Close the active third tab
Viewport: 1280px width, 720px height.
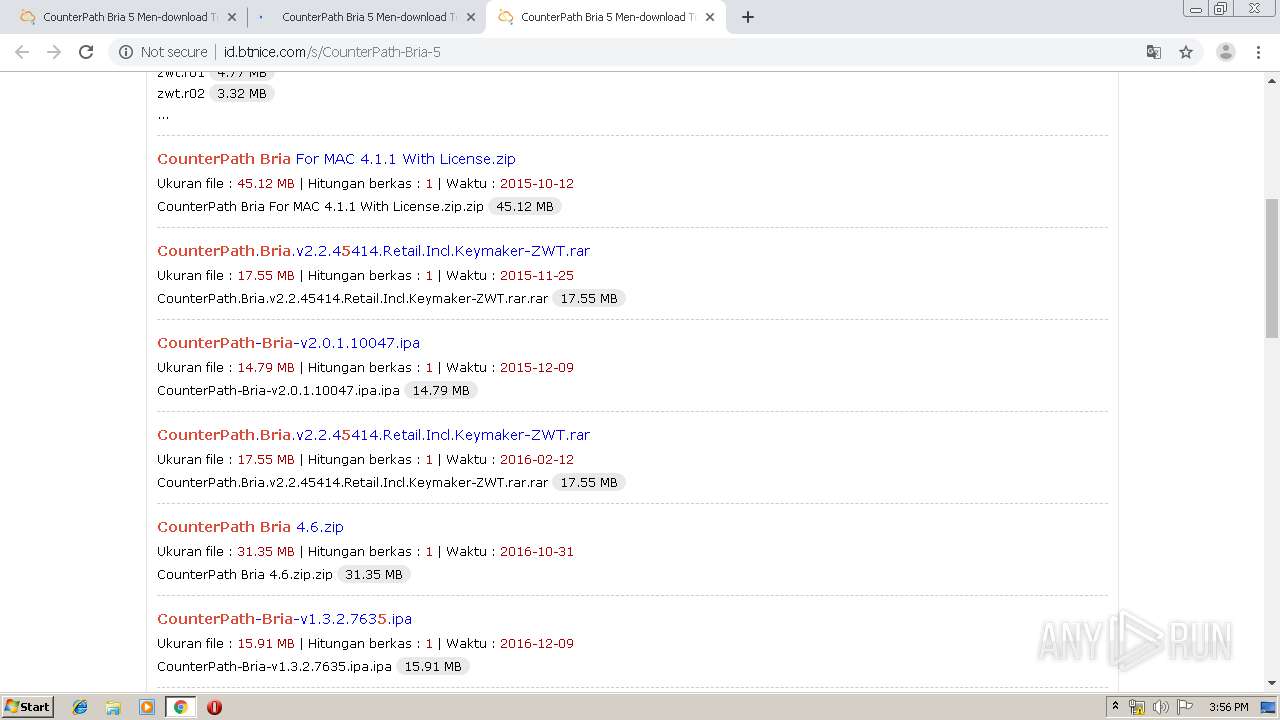point(710,17)
